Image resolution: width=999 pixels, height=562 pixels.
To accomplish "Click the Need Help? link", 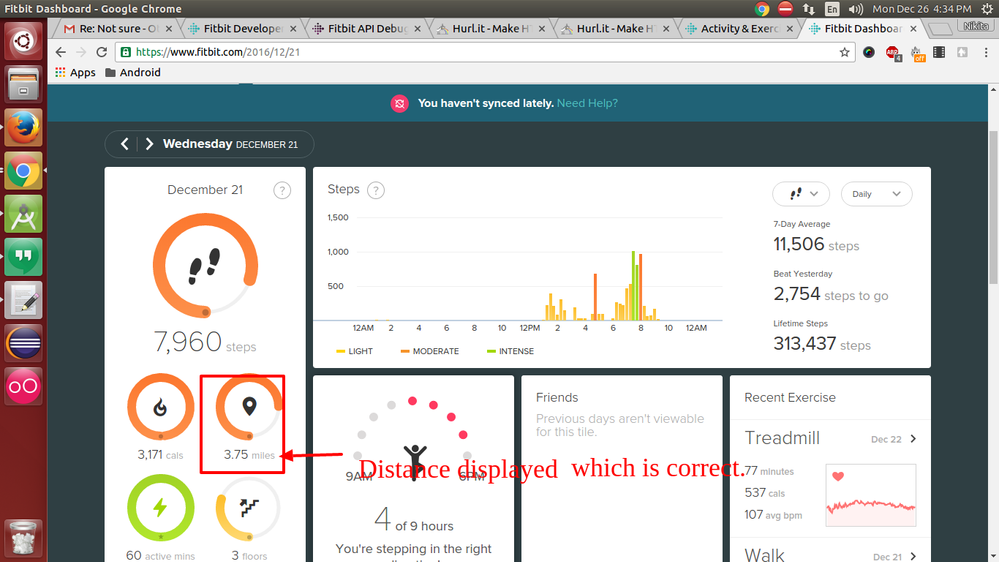I will click(x=587, y=103).
